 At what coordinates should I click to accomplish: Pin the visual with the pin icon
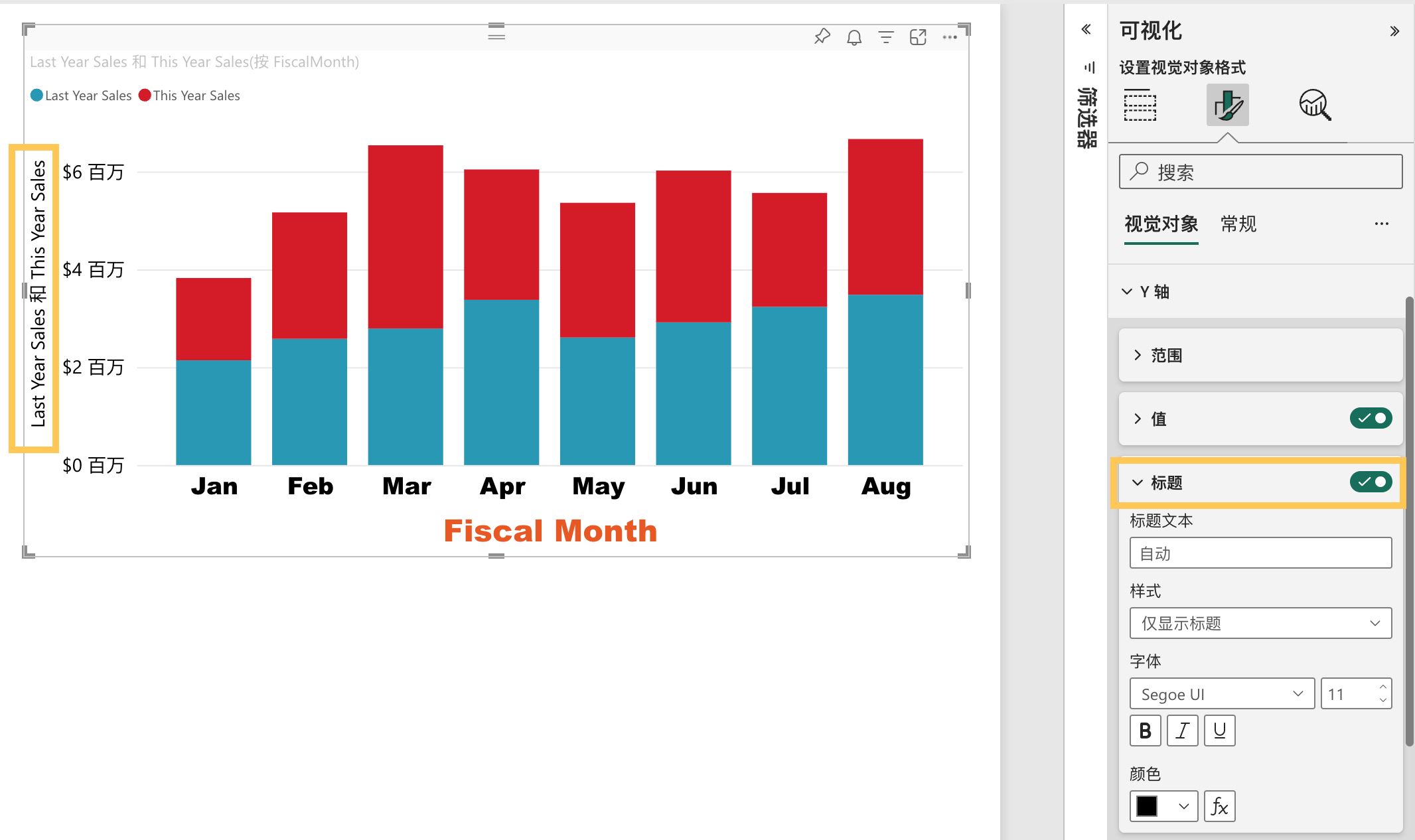[822, 36]
